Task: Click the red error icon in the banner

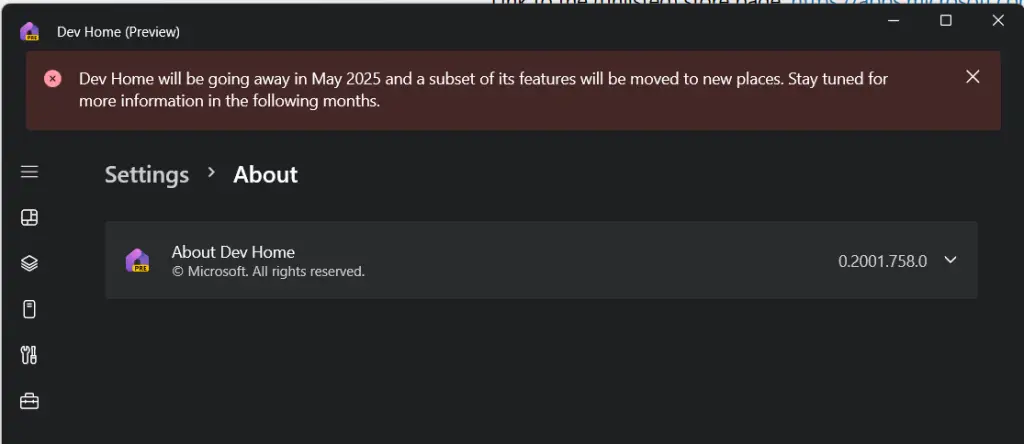Action: (x=53, y=79)
